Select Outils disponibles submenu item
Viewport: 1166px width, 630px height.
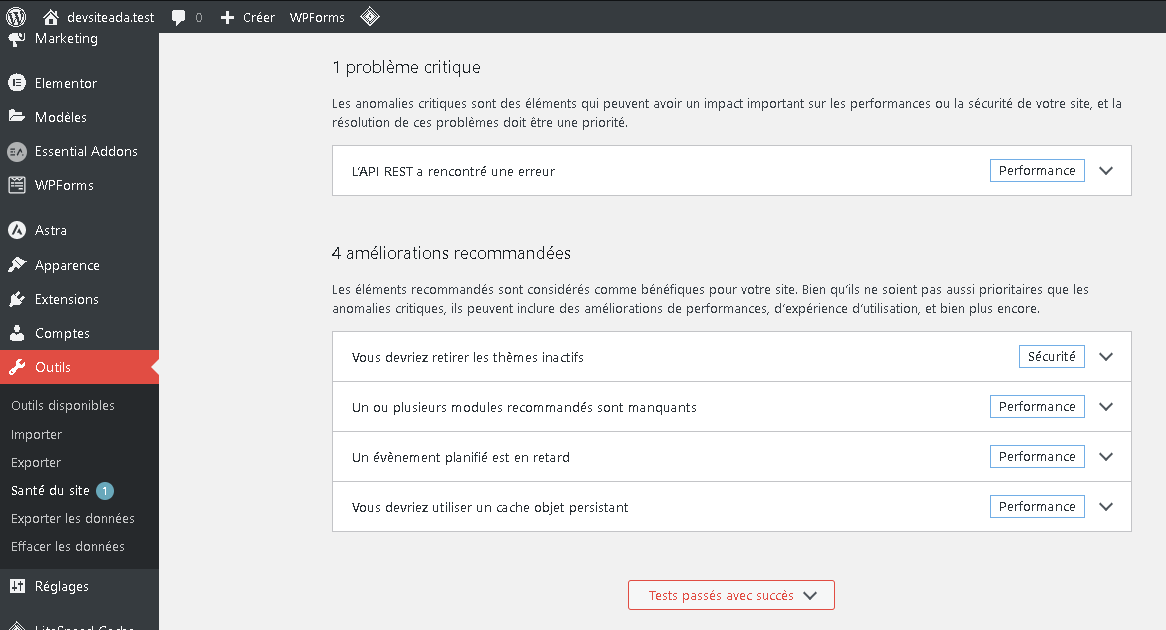63,405
